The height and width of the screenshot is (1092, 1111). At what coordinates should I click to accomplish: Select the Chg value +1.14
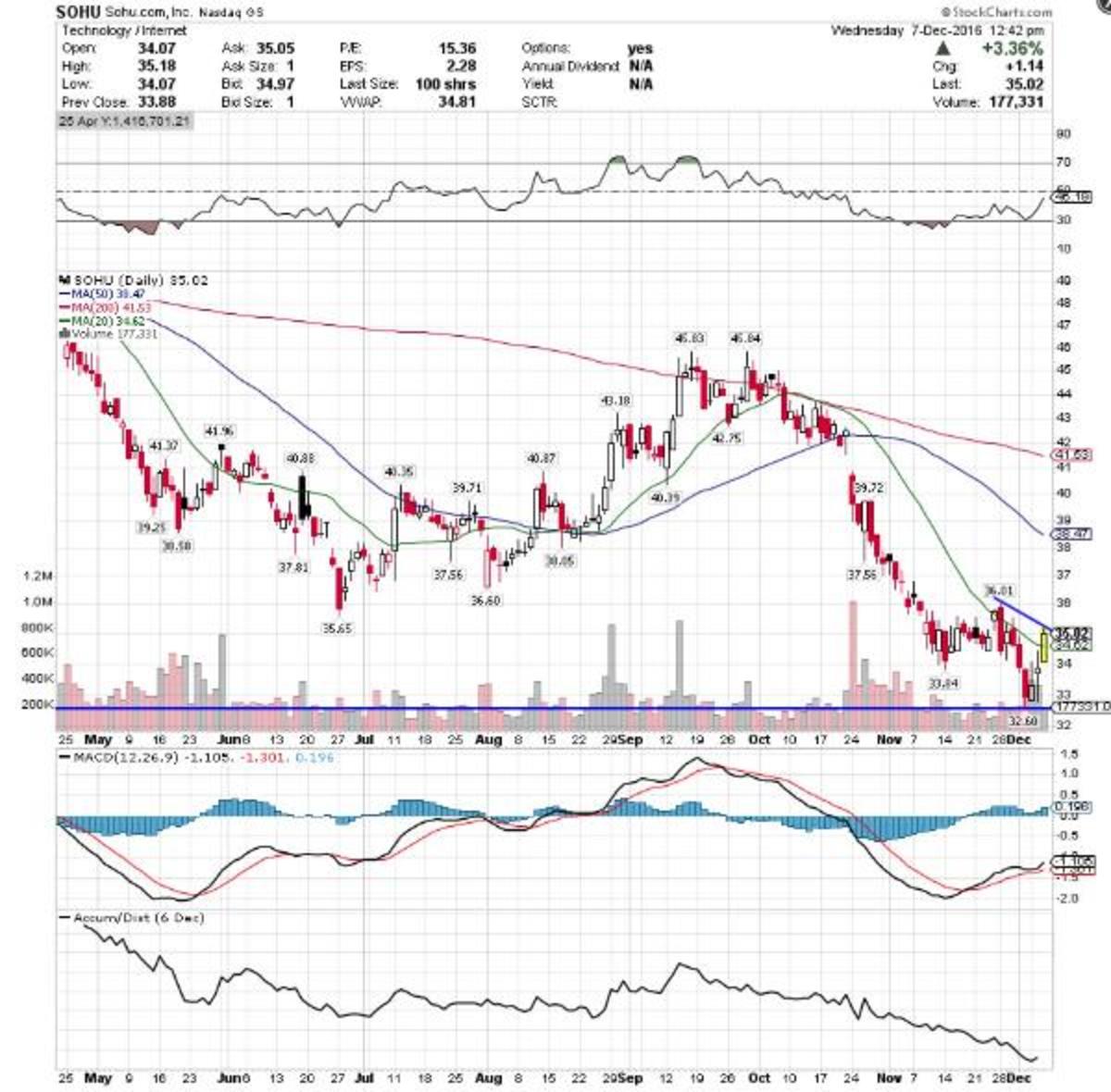click(1026, 67)
